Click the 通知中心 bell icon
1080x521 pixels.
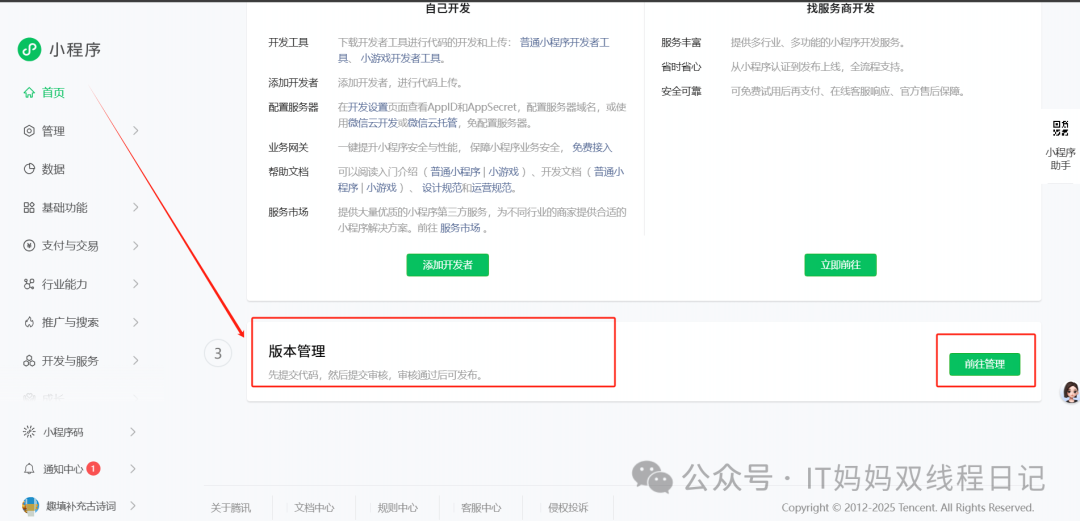click(29, 469)
